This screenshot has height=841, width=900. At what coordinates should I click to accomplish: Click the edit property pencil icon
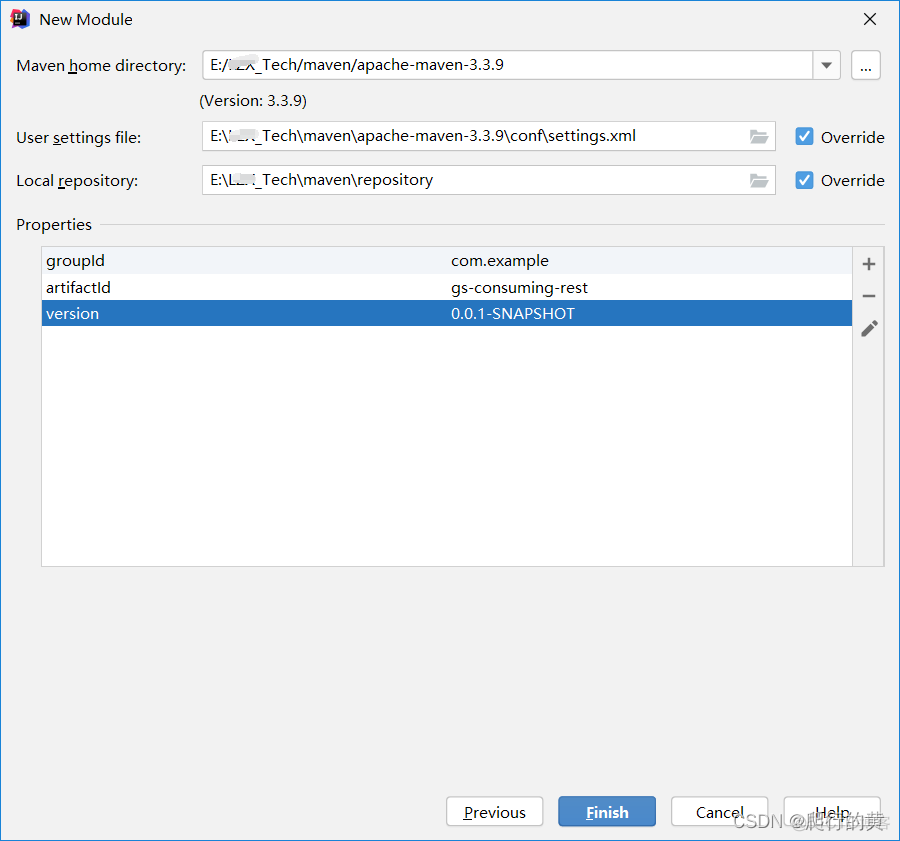[869, 328]
